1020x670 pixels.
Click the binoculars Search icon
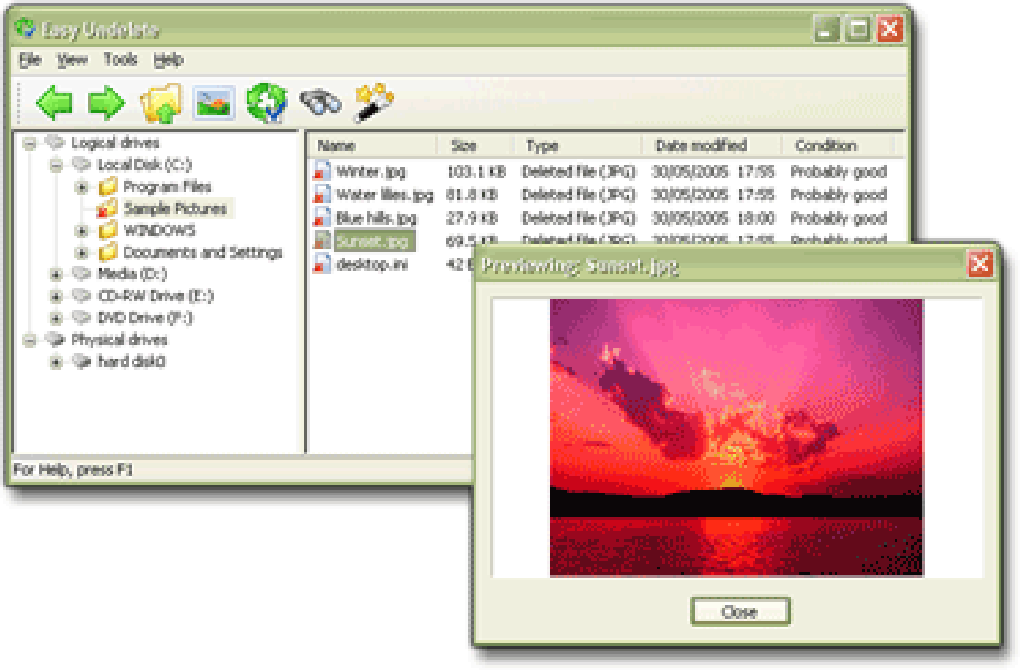320,102
